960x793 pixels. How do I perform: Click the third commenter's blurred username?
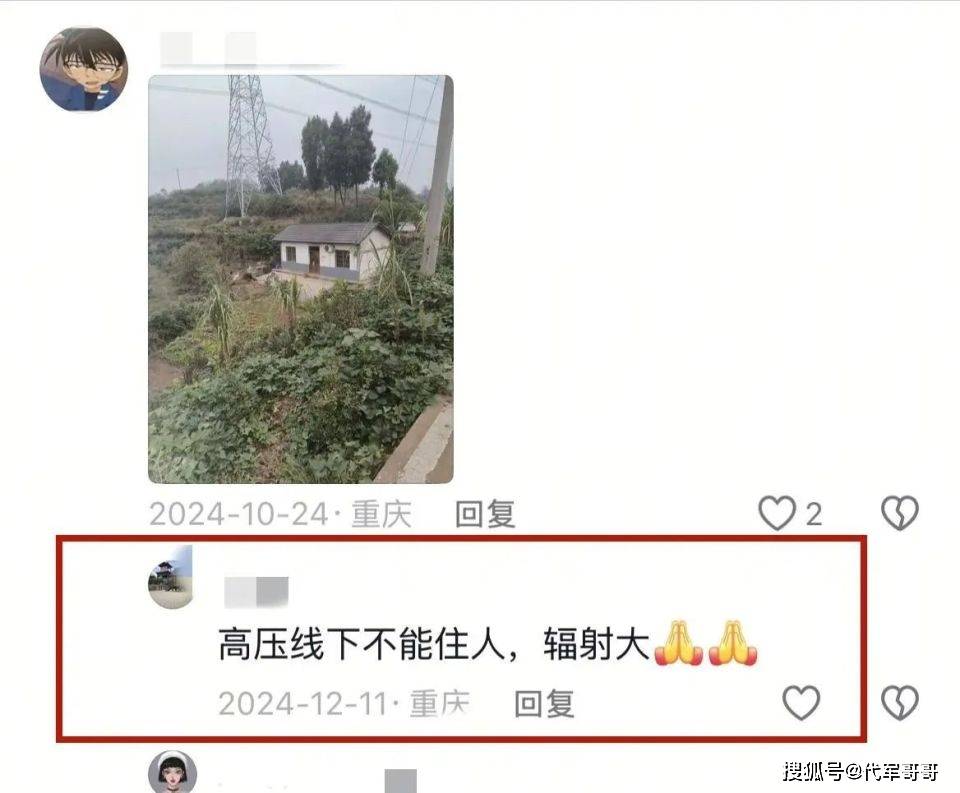pos(400,781)
